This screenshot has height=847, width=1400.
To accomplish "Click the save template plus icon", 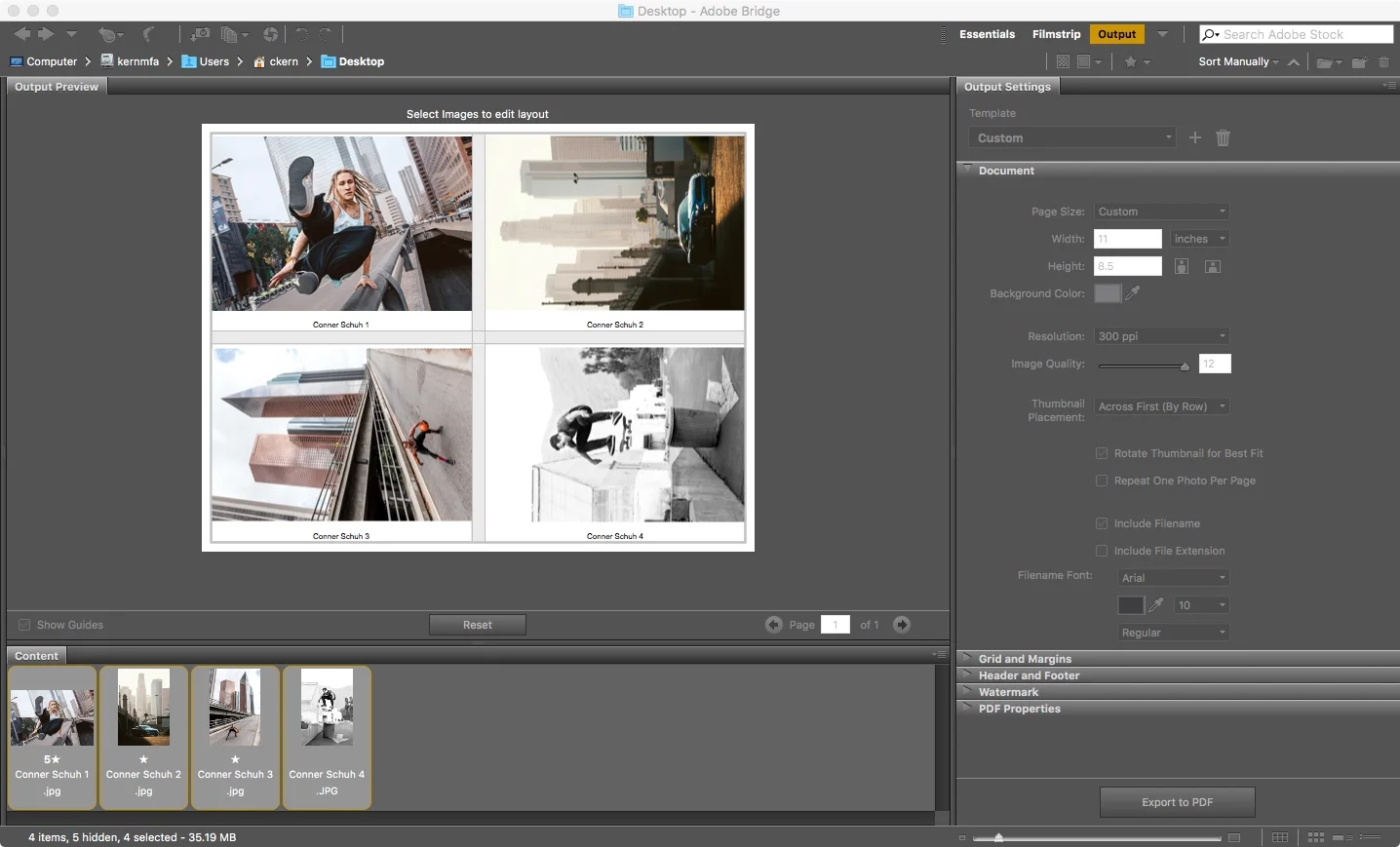I will point(1194,137).
